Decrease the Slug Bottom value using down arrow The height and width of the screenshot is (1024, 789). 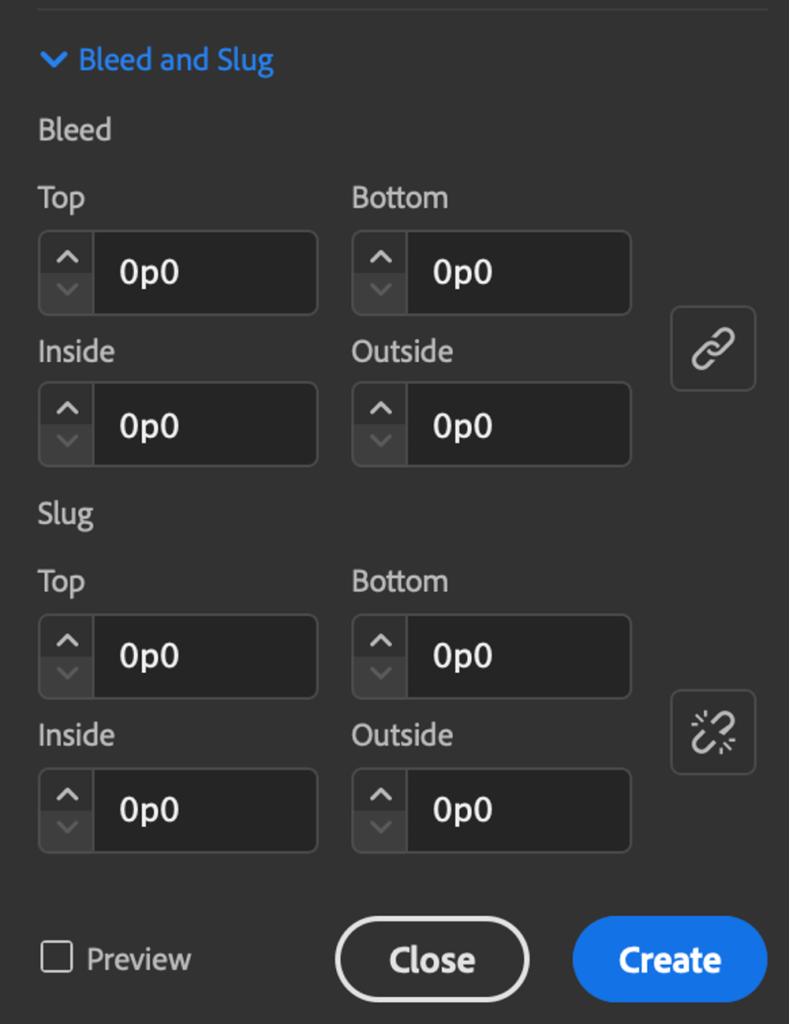click(x=379, y=673)
